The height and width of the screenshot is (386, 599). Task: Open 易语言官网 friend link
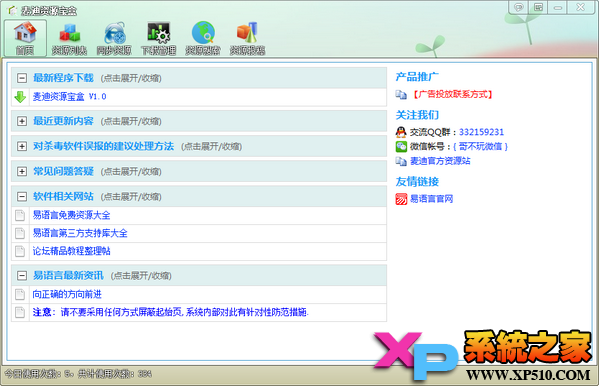pyautogui.click(x=431, y=199)
